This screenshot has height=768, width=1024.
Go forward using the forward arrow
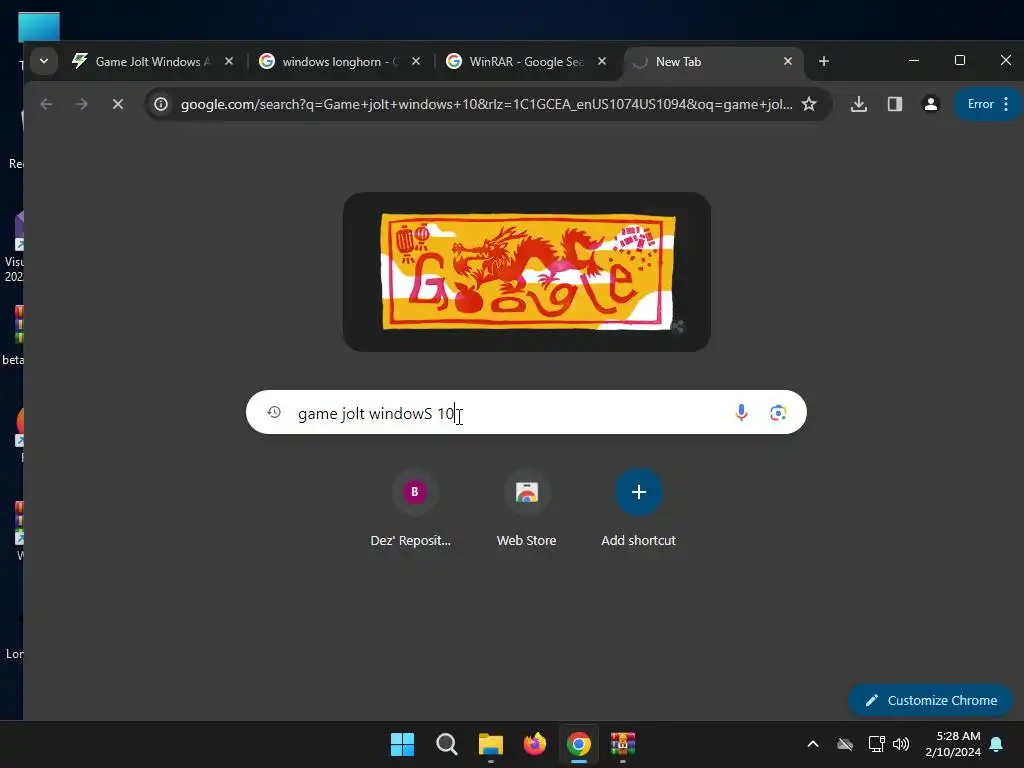[82, 104]
